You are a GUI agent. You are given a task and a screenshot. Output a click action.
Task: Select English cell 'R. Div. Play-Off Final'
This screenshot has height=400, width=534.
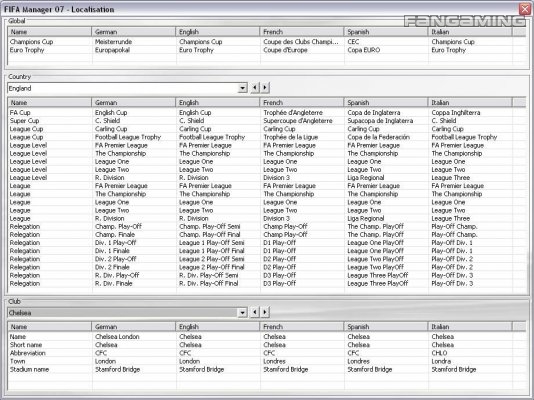click(x=209, y=284)
